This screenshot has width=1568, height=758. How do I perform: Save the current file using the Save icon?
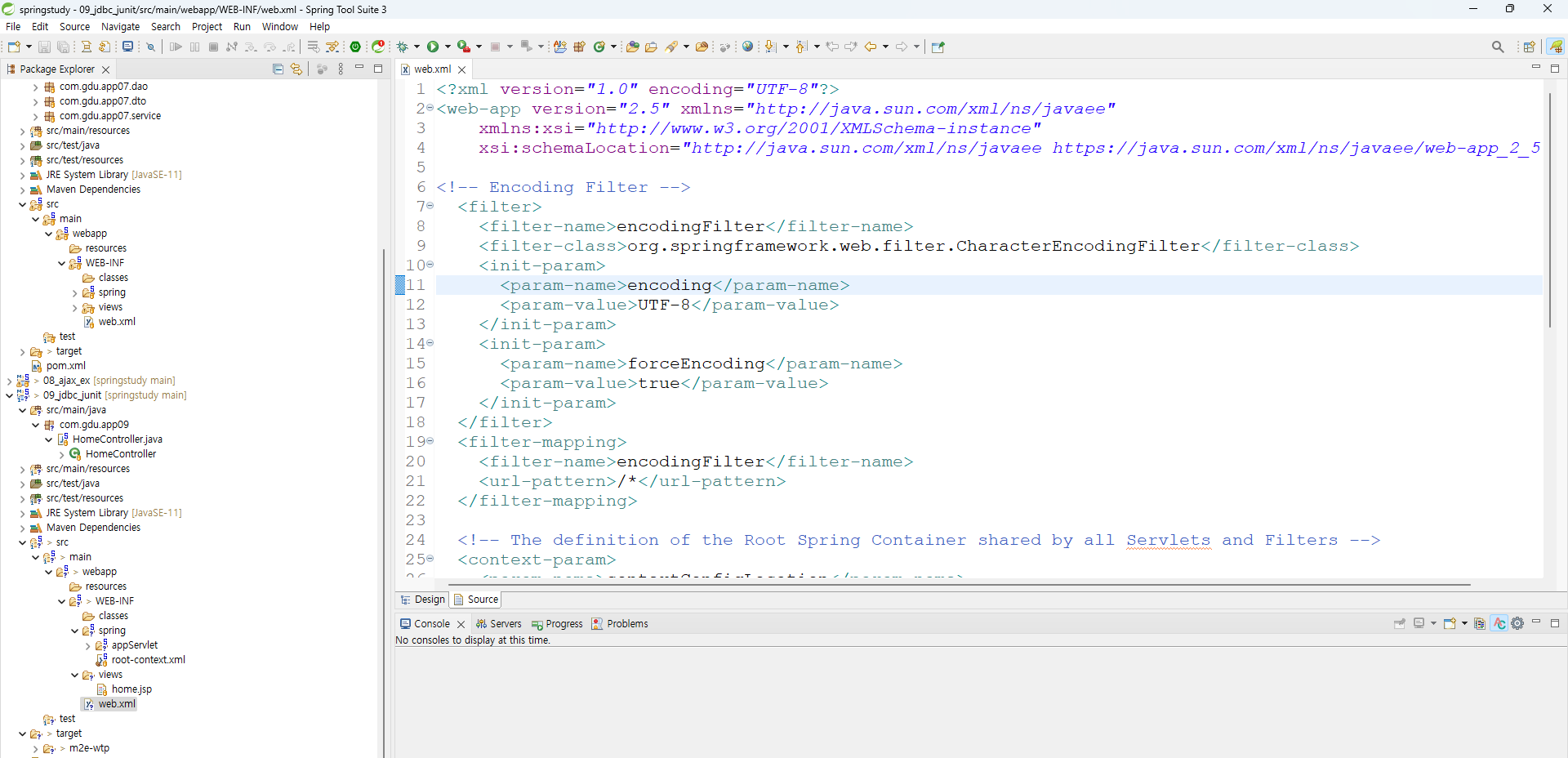(44, 47)
